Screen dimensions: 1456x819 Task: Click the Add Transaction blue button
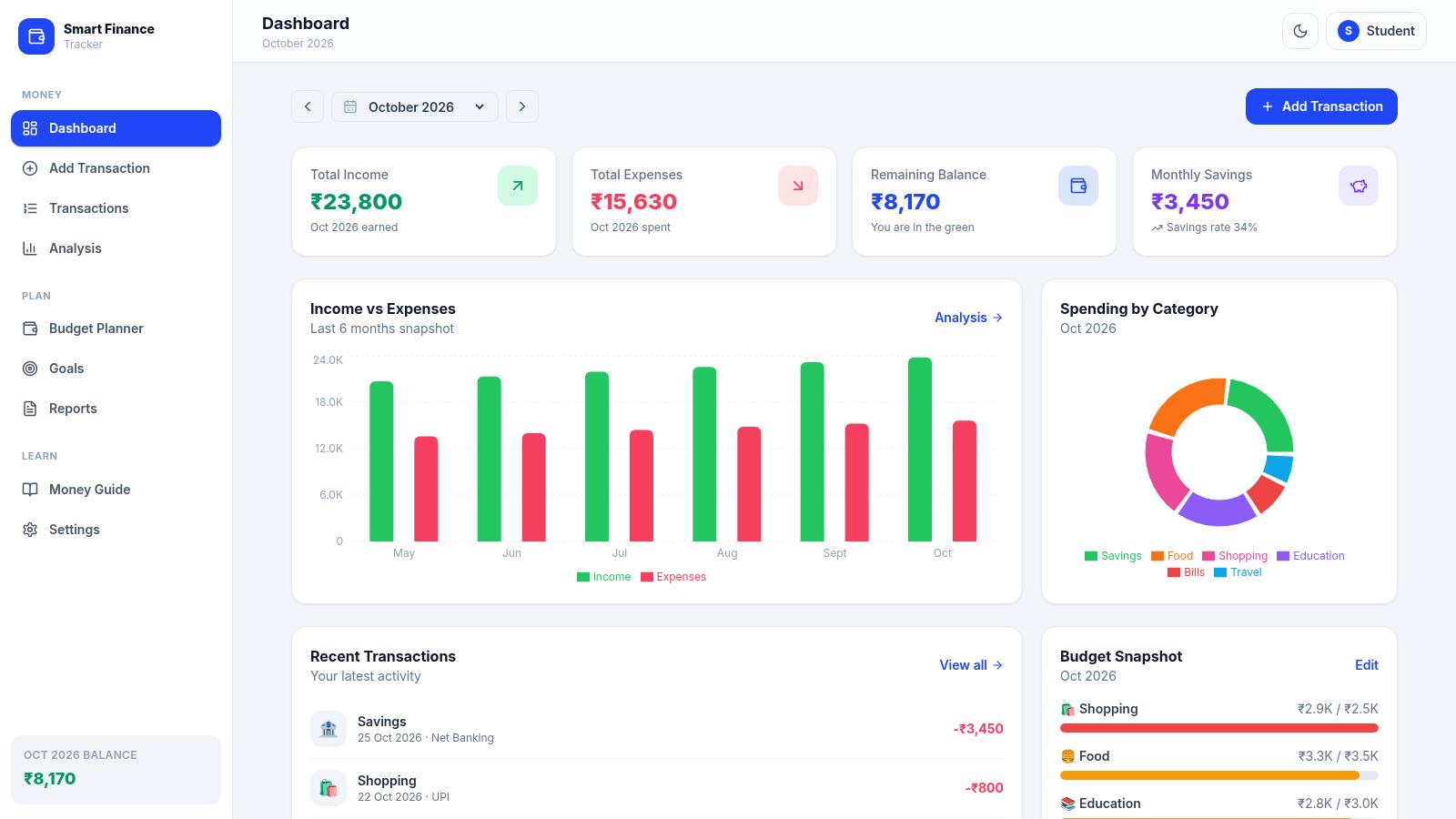[1321, 106]
